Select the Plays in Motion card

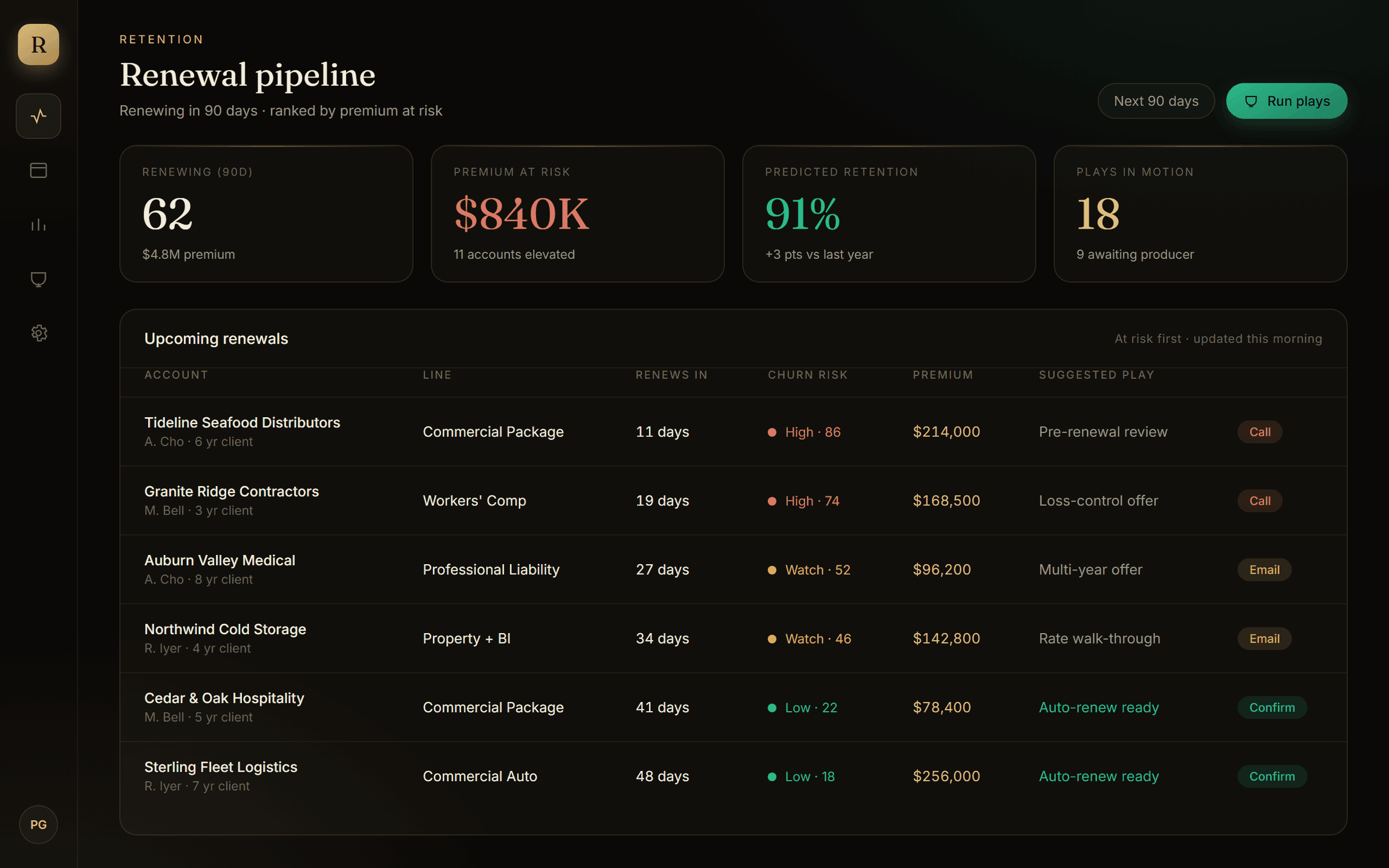pyautogui.click(x=1200, y=214)
